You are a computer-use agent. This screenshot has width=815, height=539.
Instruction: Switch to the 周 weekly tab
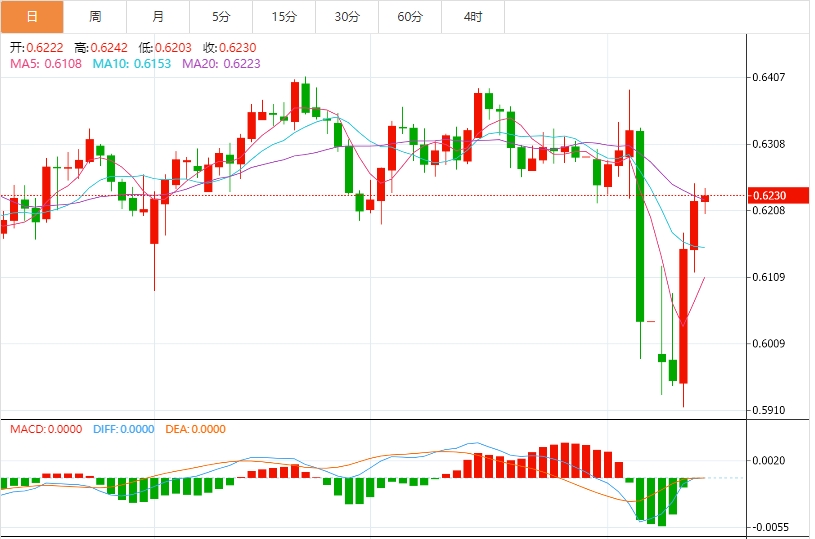click(95, 17)
